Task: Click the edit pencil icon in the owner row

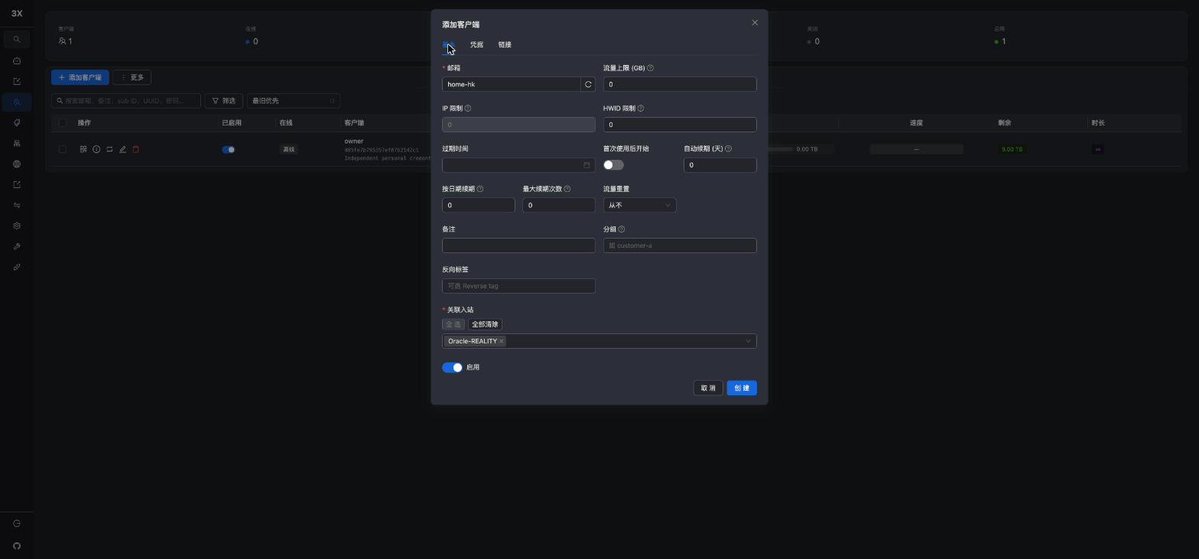Action: [x=122, y=149]
